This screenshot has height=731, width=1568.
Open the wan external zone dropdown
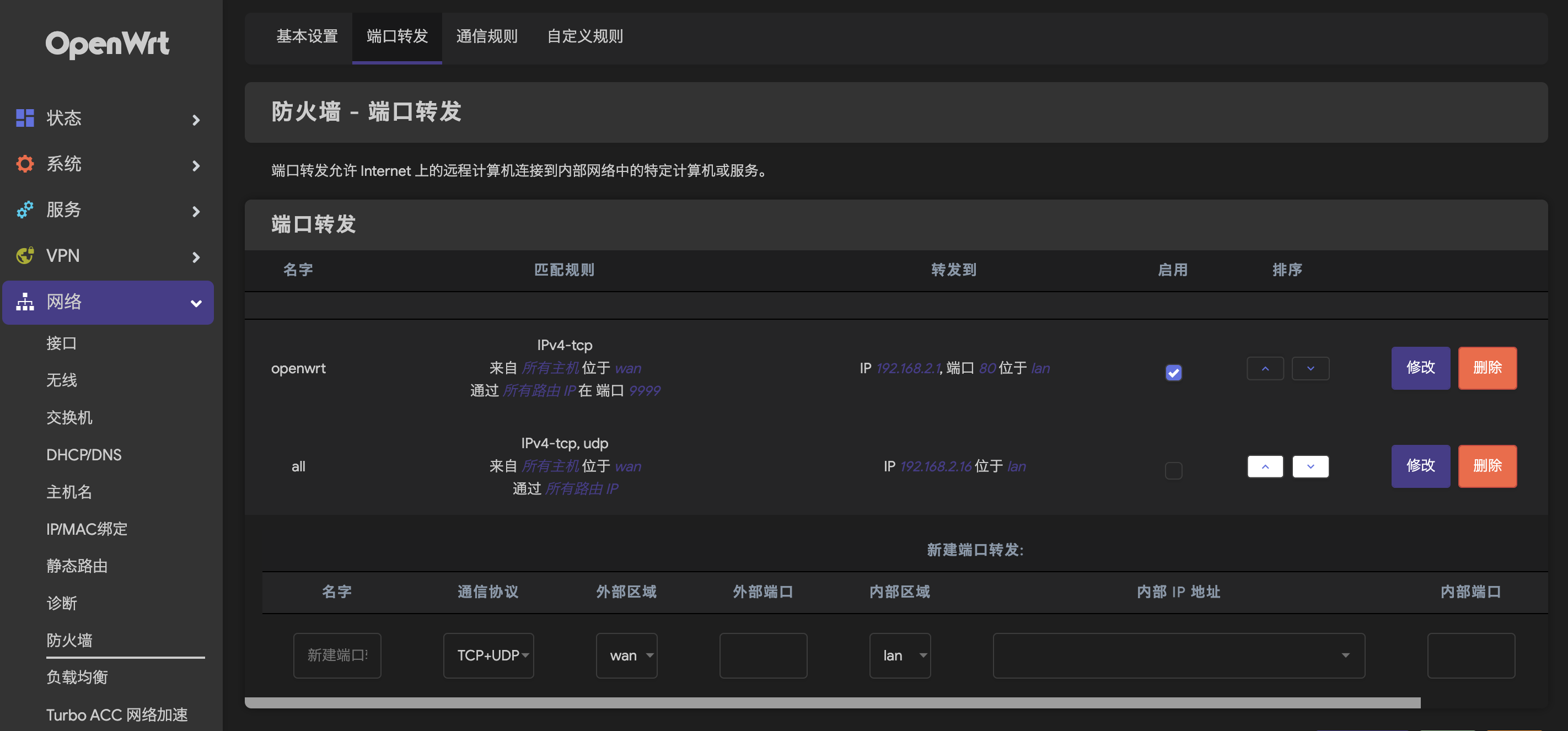pos(626,655)
